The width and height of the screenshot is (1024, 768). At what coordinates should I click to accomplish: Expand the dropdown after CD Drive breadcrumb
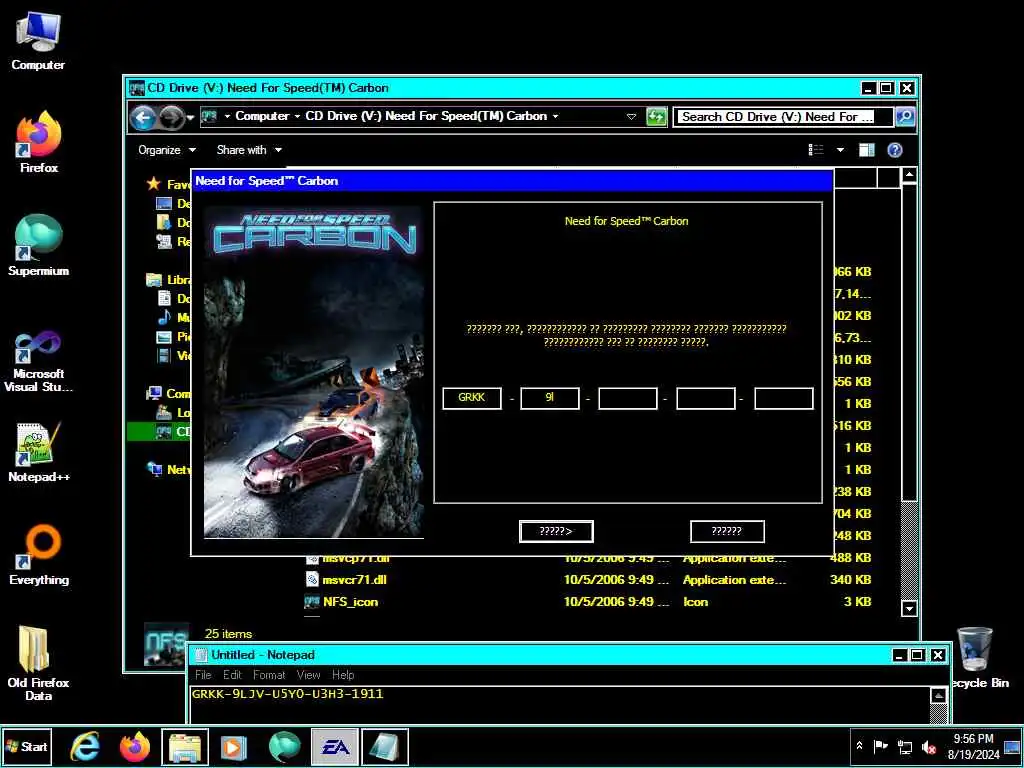[x=556, y=116]
